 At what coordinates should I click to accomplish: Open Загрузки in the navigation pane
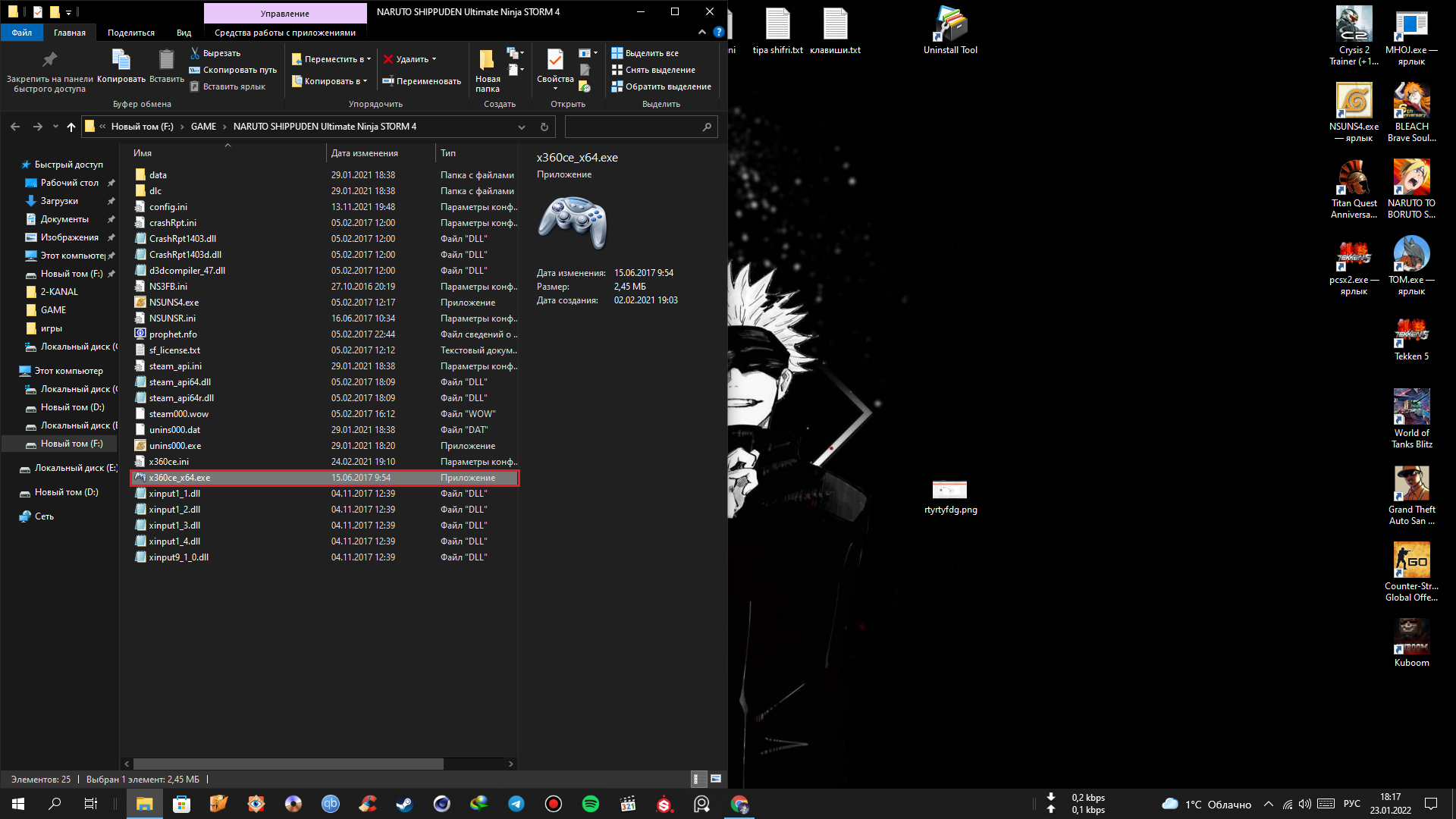tap(59, 201)
